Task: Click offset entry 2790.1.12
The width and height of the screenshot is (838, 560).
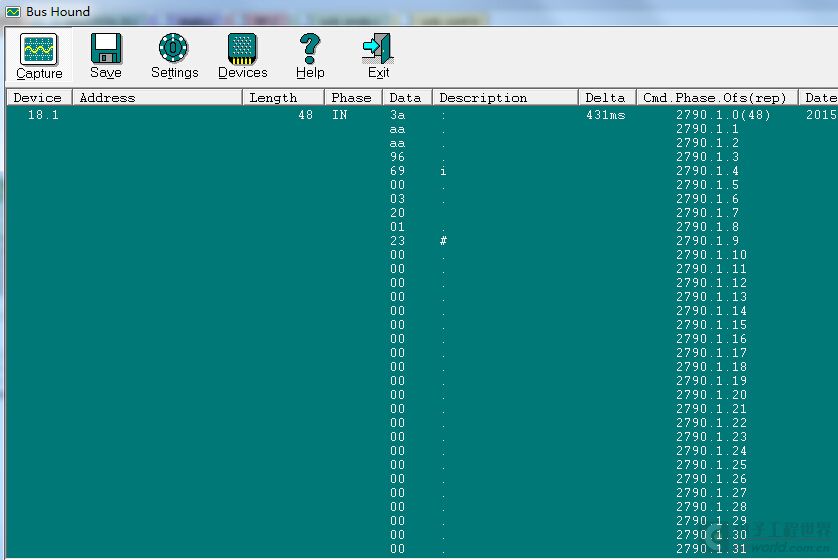Action: (711, 283)
